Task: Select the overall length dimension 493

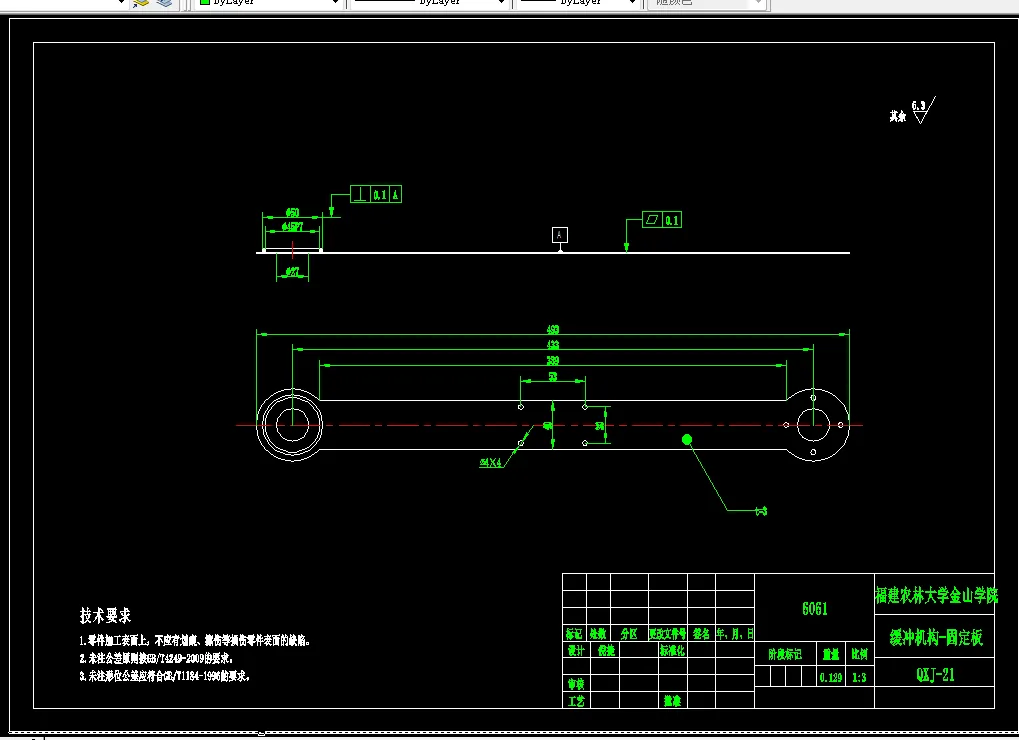Action: (x=553, y=329)
